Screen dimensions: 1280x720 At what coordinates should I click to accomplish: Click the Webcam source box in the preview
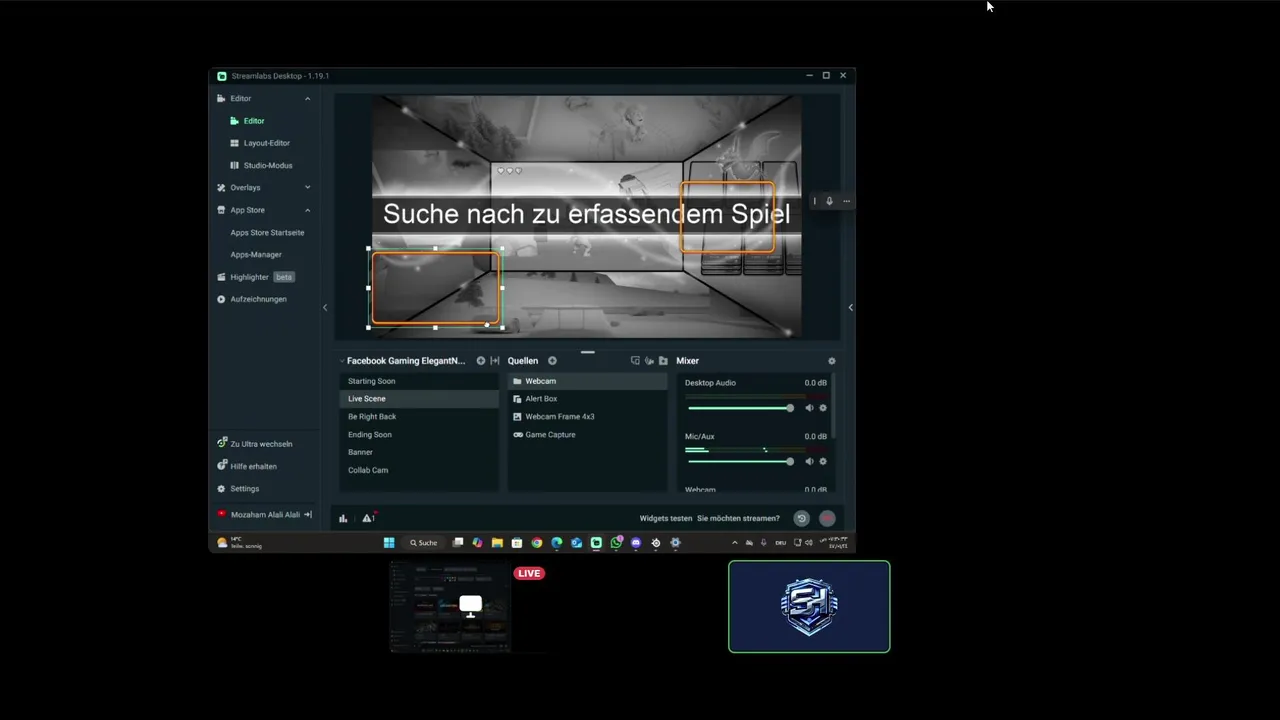point(435,288)
